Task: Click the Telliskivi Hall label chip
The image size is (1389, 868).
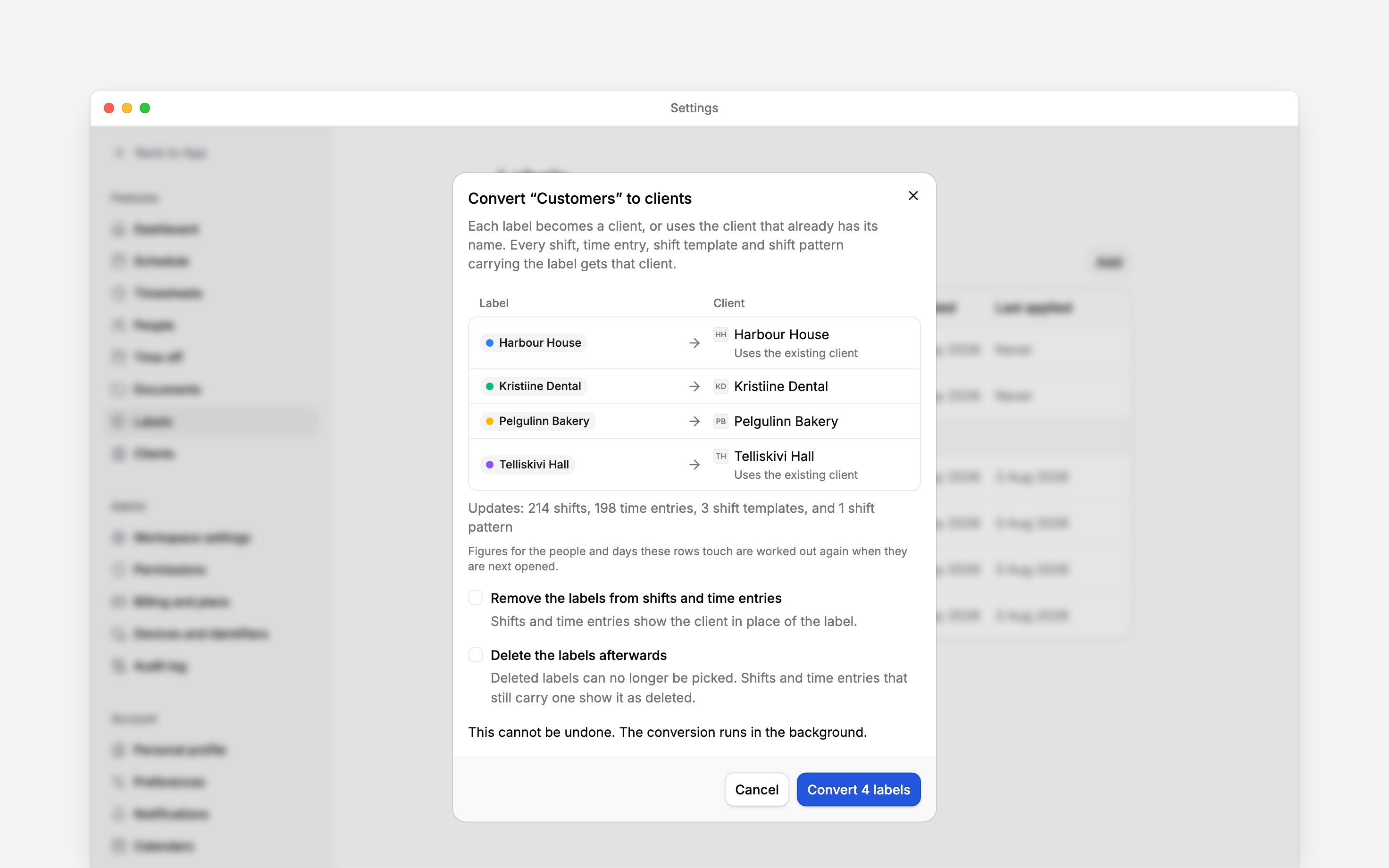Action: [x=527, y=464]
